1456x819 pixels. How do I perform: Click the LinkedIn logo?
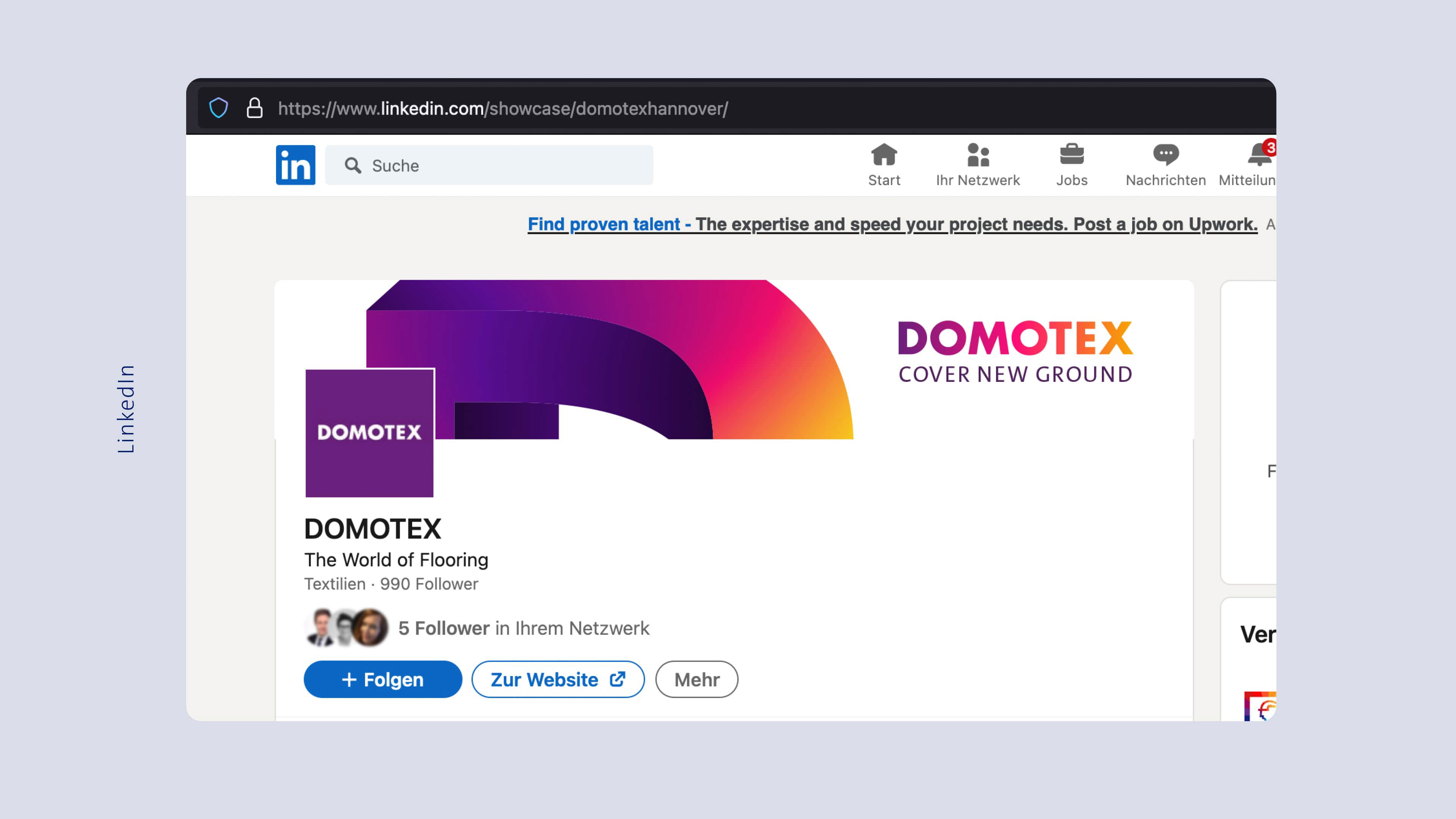coord(296,165)
